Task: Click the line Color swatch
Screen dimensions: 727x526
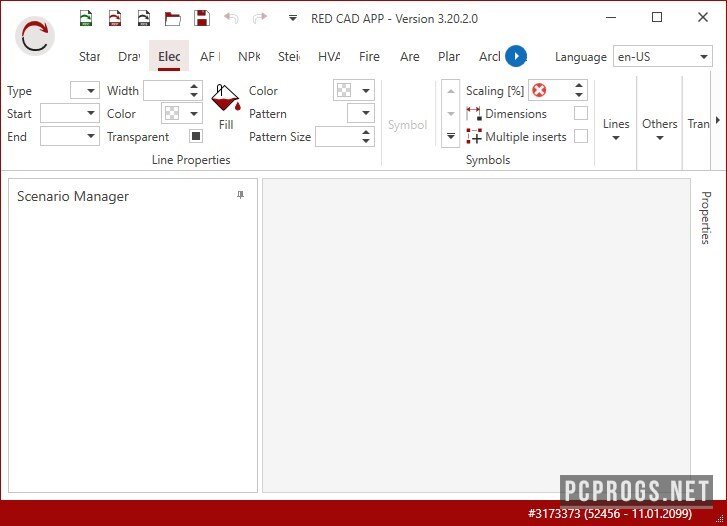Action: click(x=172, y=113)
